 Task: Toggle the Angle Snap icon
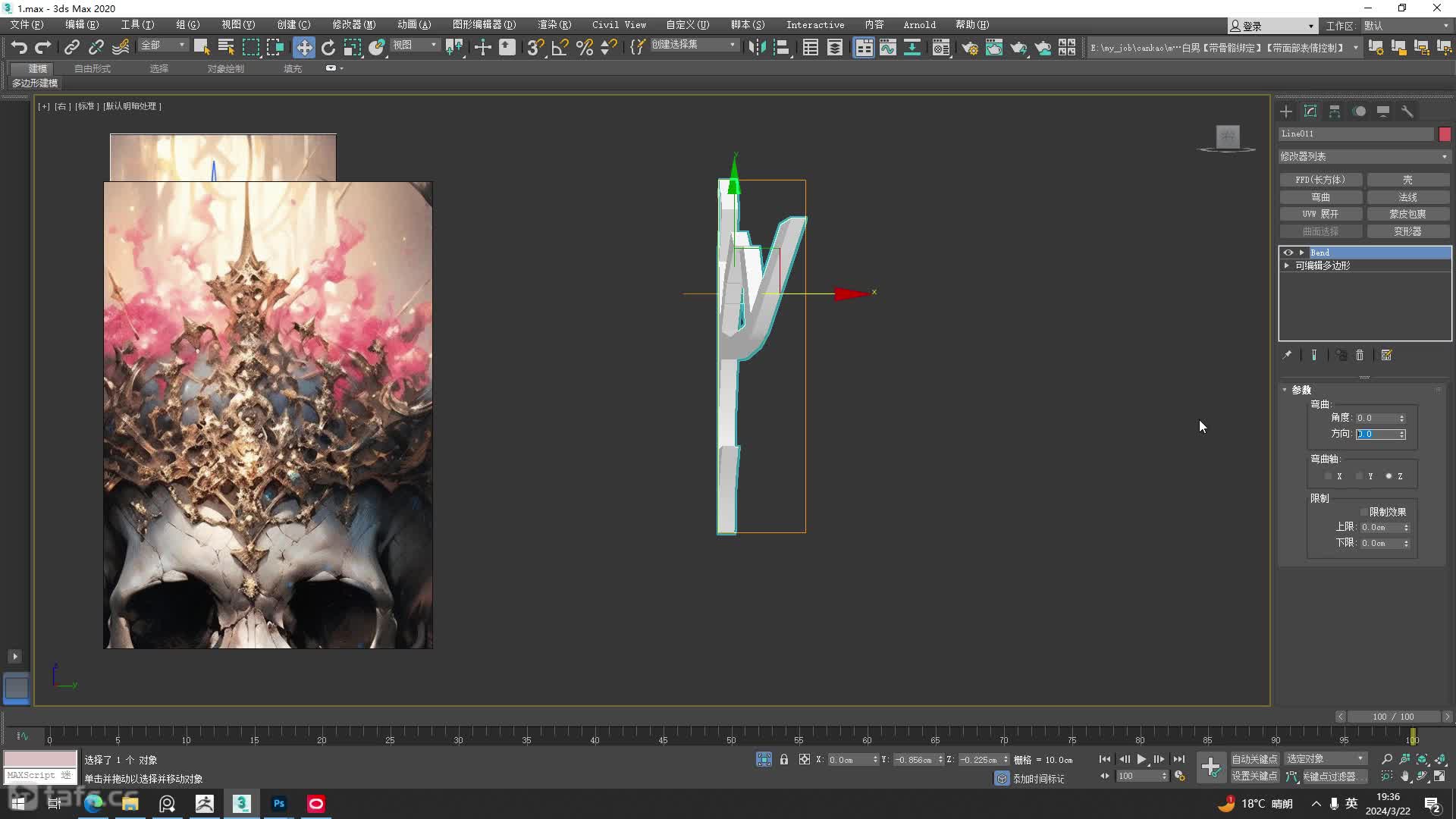(560, 47)
